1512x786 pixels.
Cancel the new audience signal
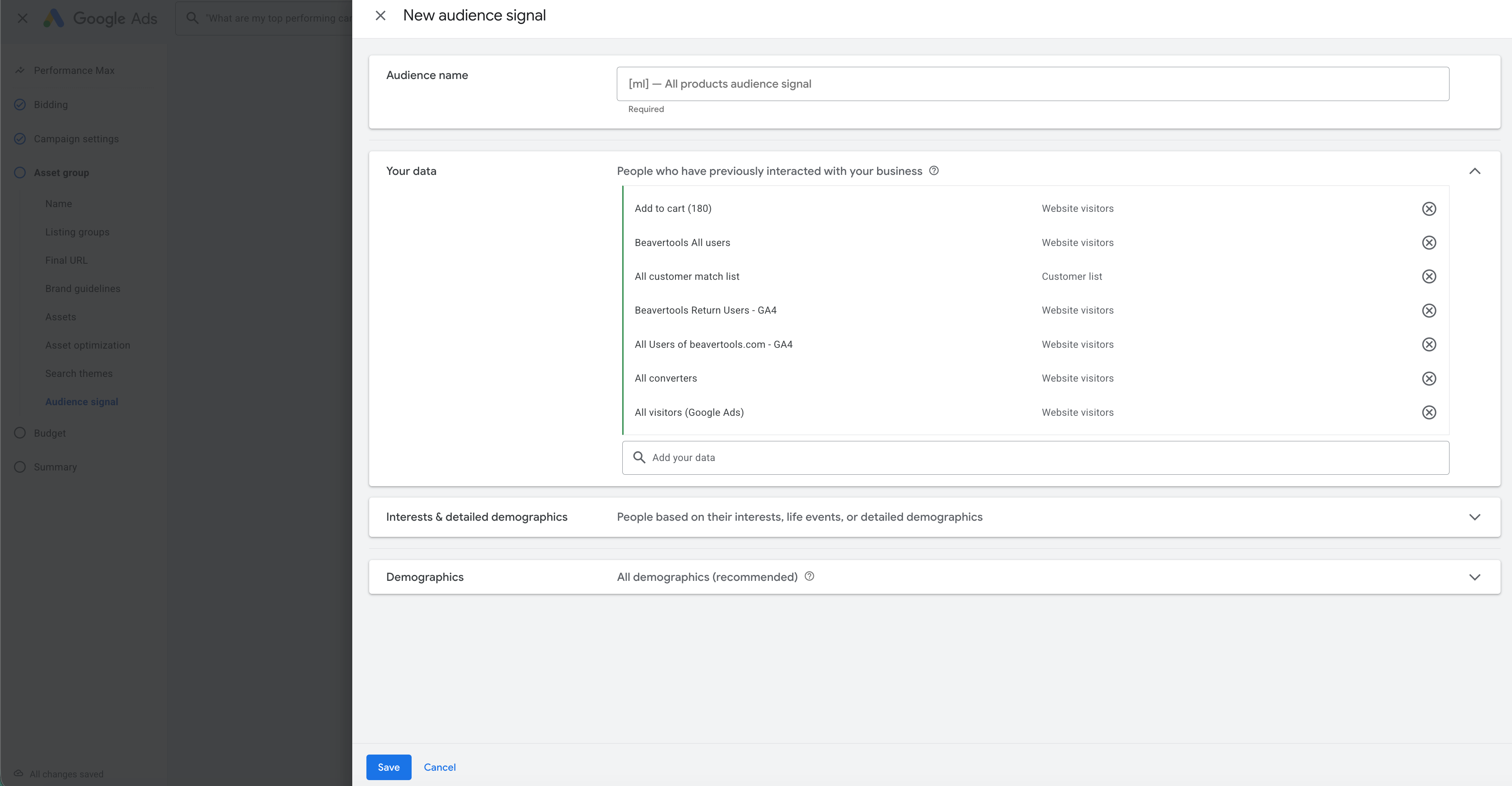pyautogui.click(x=440, y=767)
